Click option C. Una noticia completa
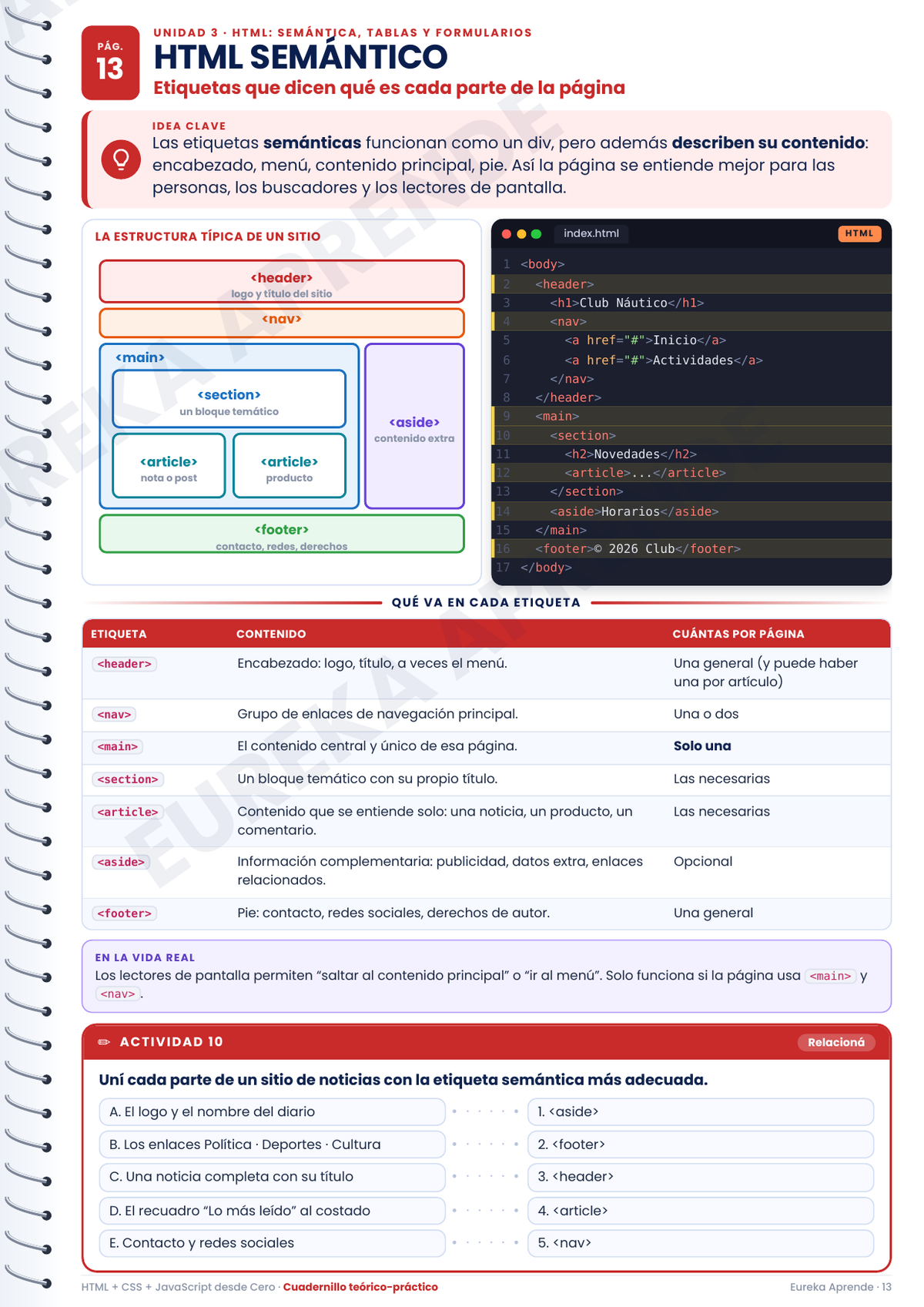 point(273,1177)
